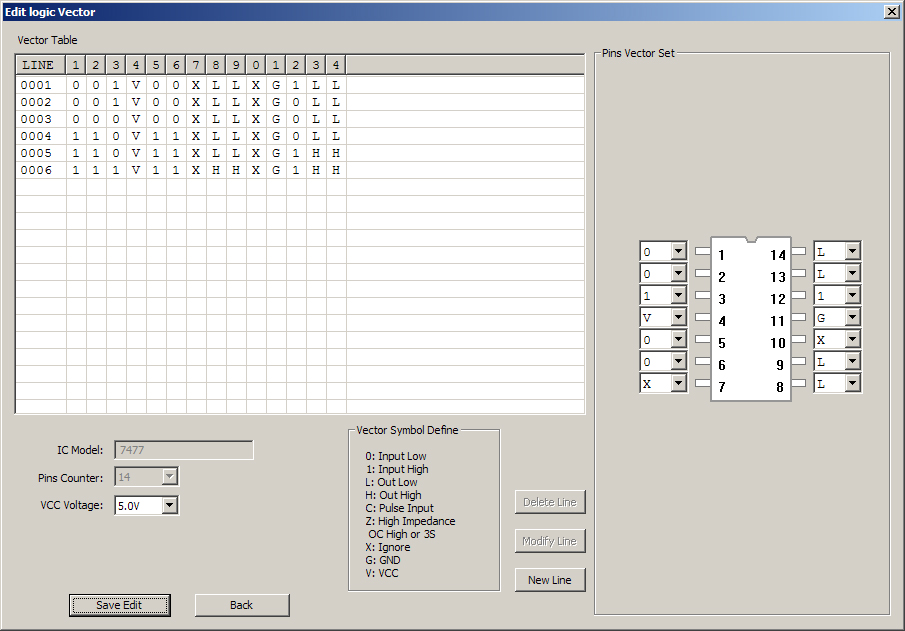Viewport: 905px width, 631px height.
Task: Open the pin 14 value dropdown
Action: 852,251
